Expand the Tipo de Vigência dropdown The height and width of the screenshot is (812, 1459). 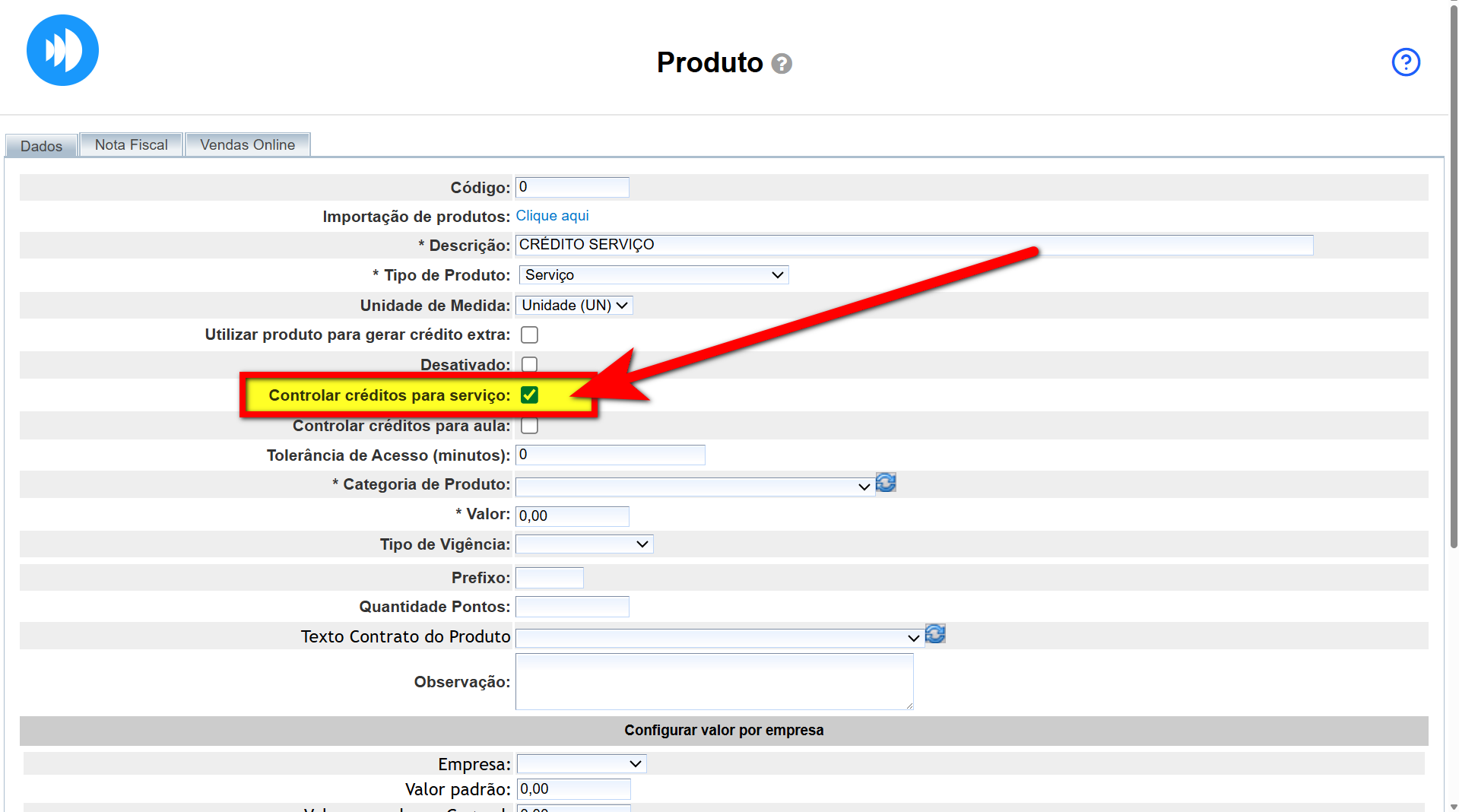pyautogui.click(x=584, y=544)
